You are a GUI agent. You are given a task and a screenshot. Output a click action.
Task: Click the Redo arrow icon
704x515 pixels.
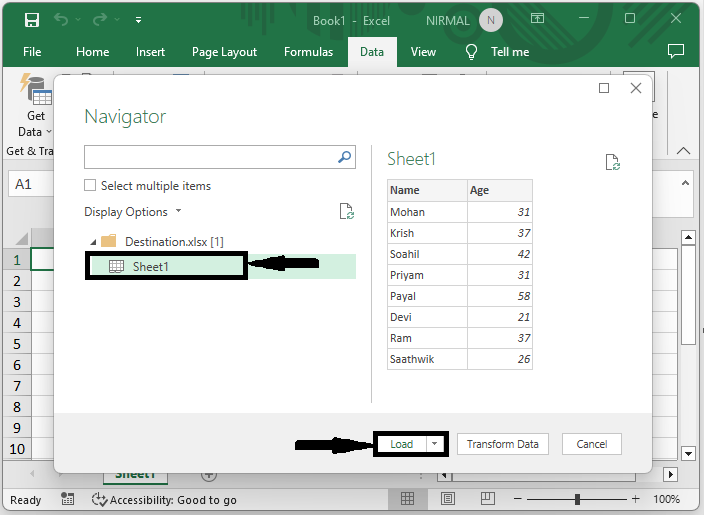100,19
